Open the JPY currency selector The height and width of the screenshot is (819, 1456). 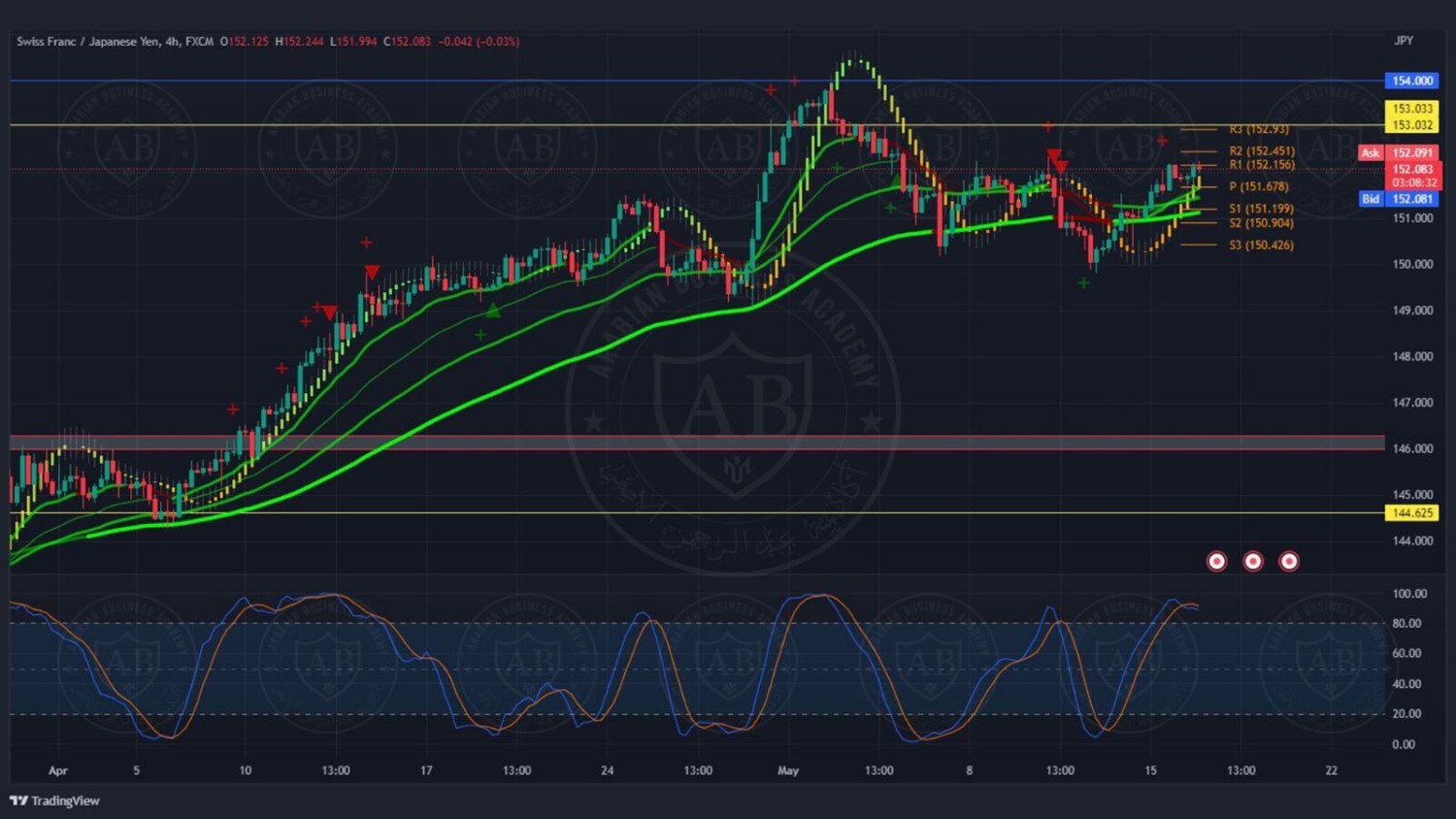click(1404, 41)
